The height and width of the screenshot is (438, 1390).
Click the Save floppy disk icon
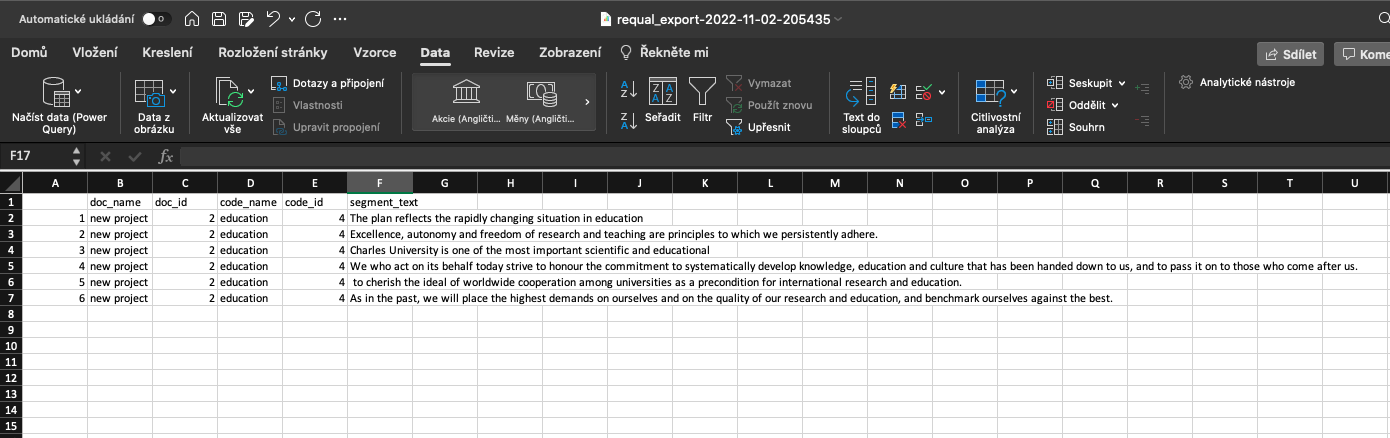(219, 19)
